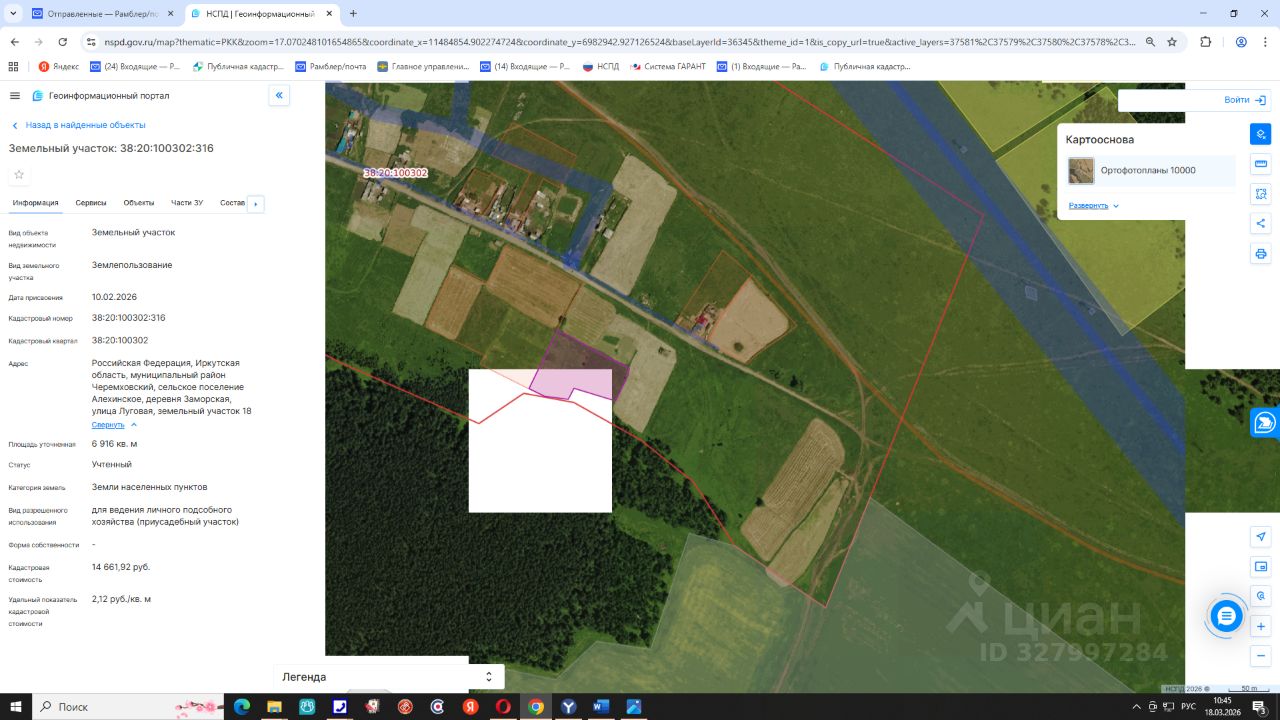Add land plot to favorites star

pyautogui.click(x=19, y=175)
